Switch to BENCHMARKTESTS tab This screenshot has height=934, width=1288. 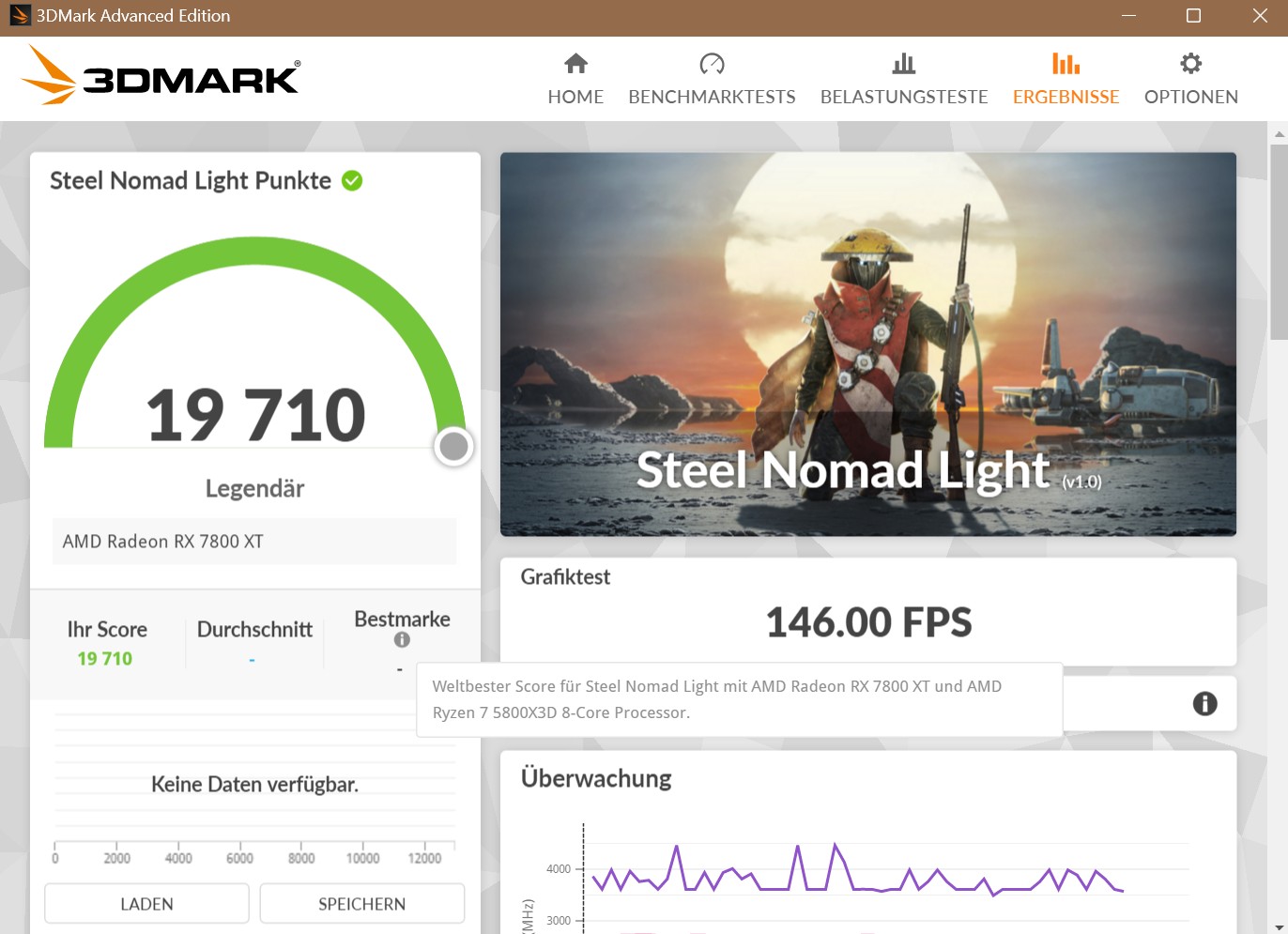point(712,80)
